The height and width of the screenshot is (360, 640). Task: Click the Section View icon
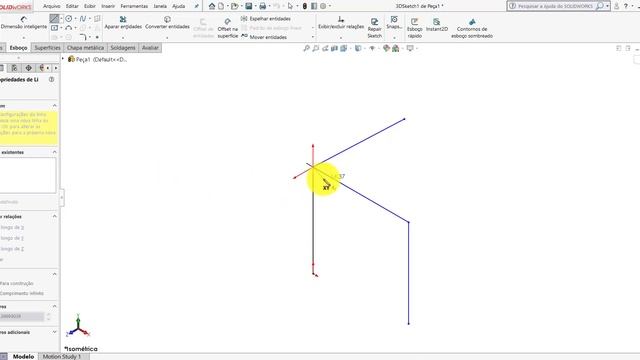(334, 48)
